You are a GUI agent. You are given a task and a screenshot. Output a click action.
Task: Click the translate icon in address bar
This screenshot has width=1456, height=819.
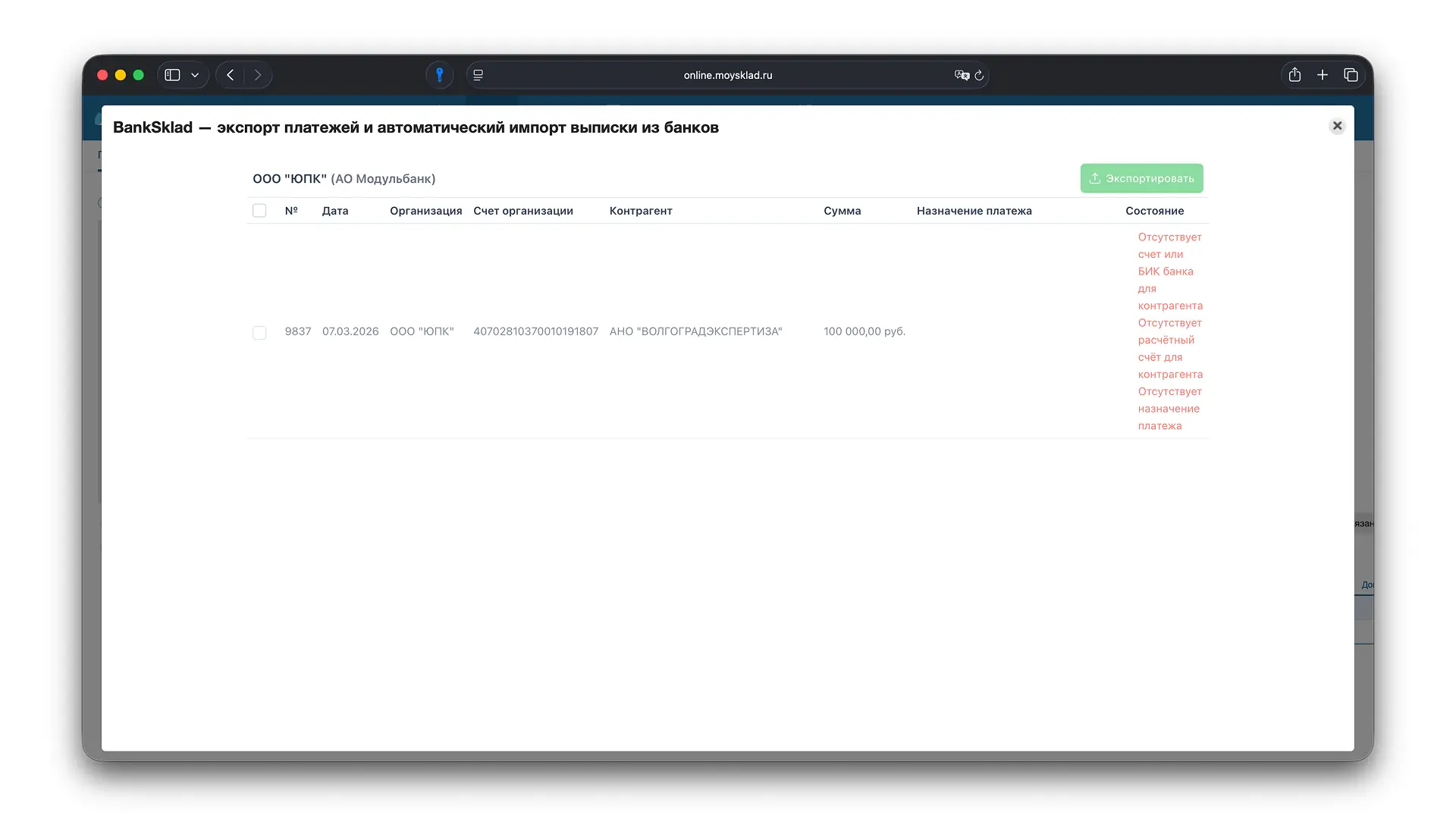[x=961, y=75]
